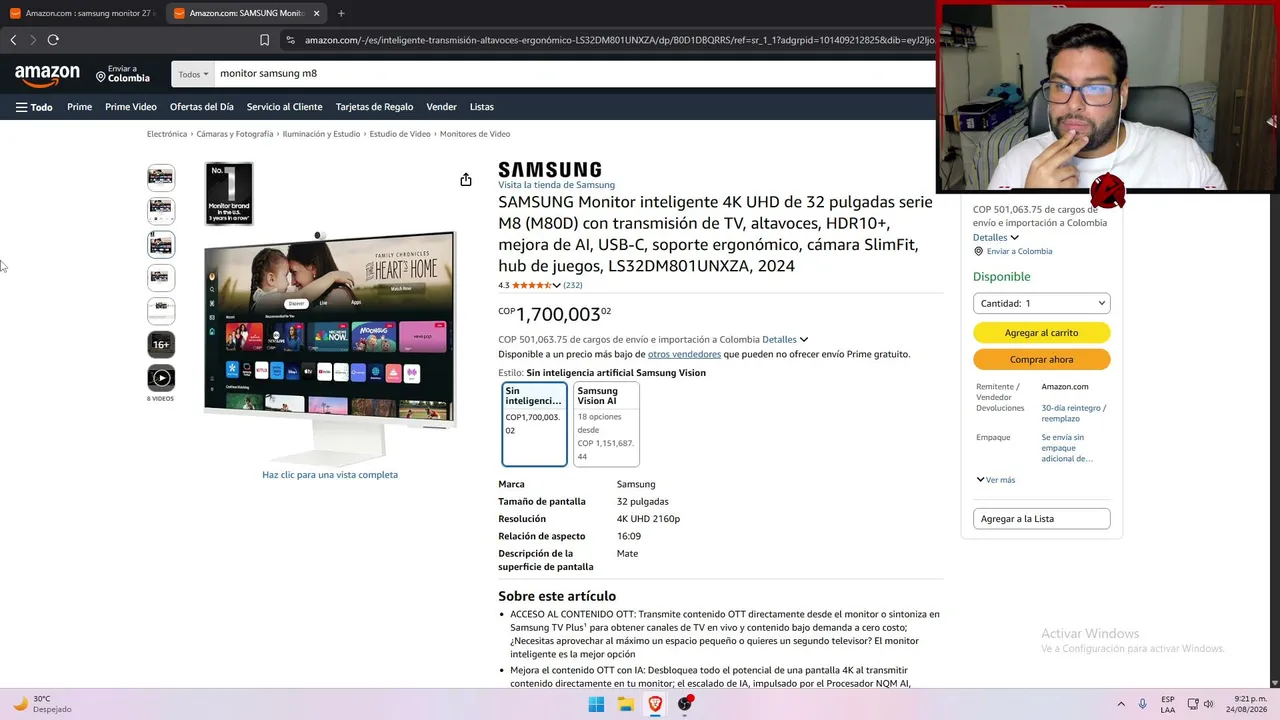Open the Electrónica breadcrumb
Viewport: 1280px width, 720px height.
[167, 134]
